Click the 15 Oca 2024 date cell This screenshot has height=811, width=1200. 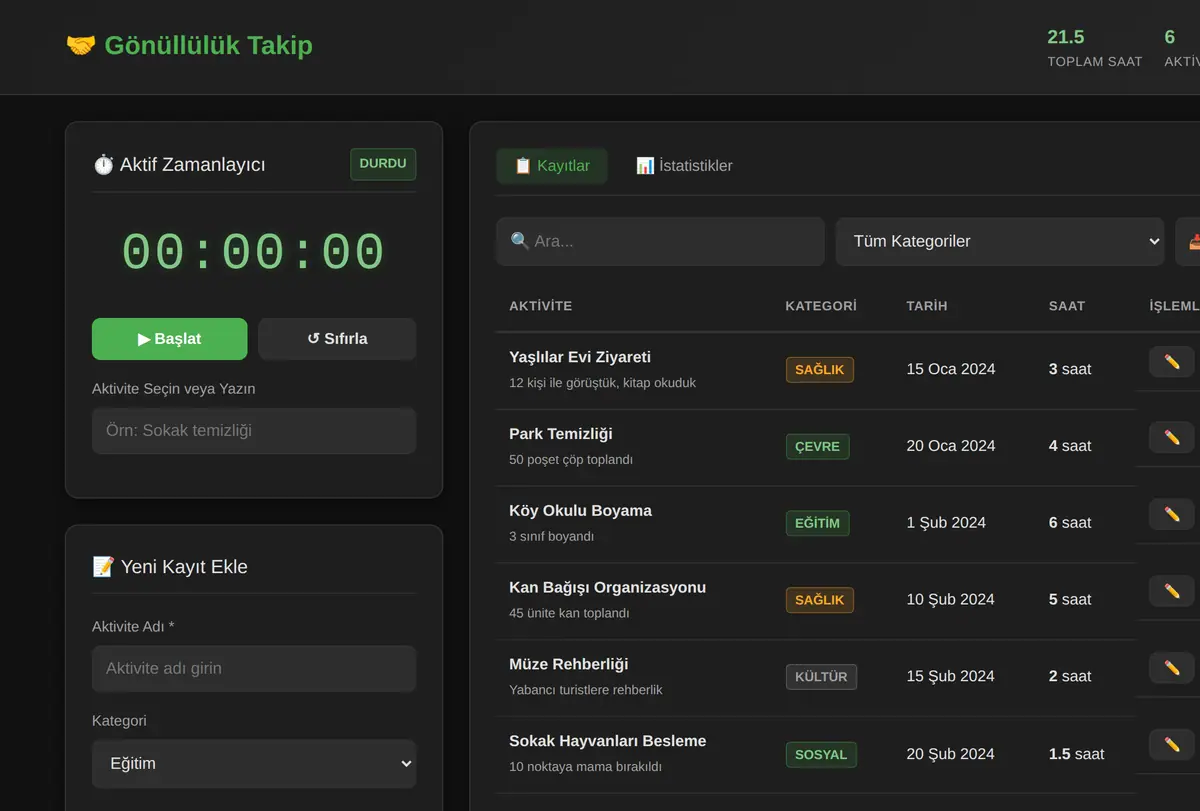click(951, 369)
